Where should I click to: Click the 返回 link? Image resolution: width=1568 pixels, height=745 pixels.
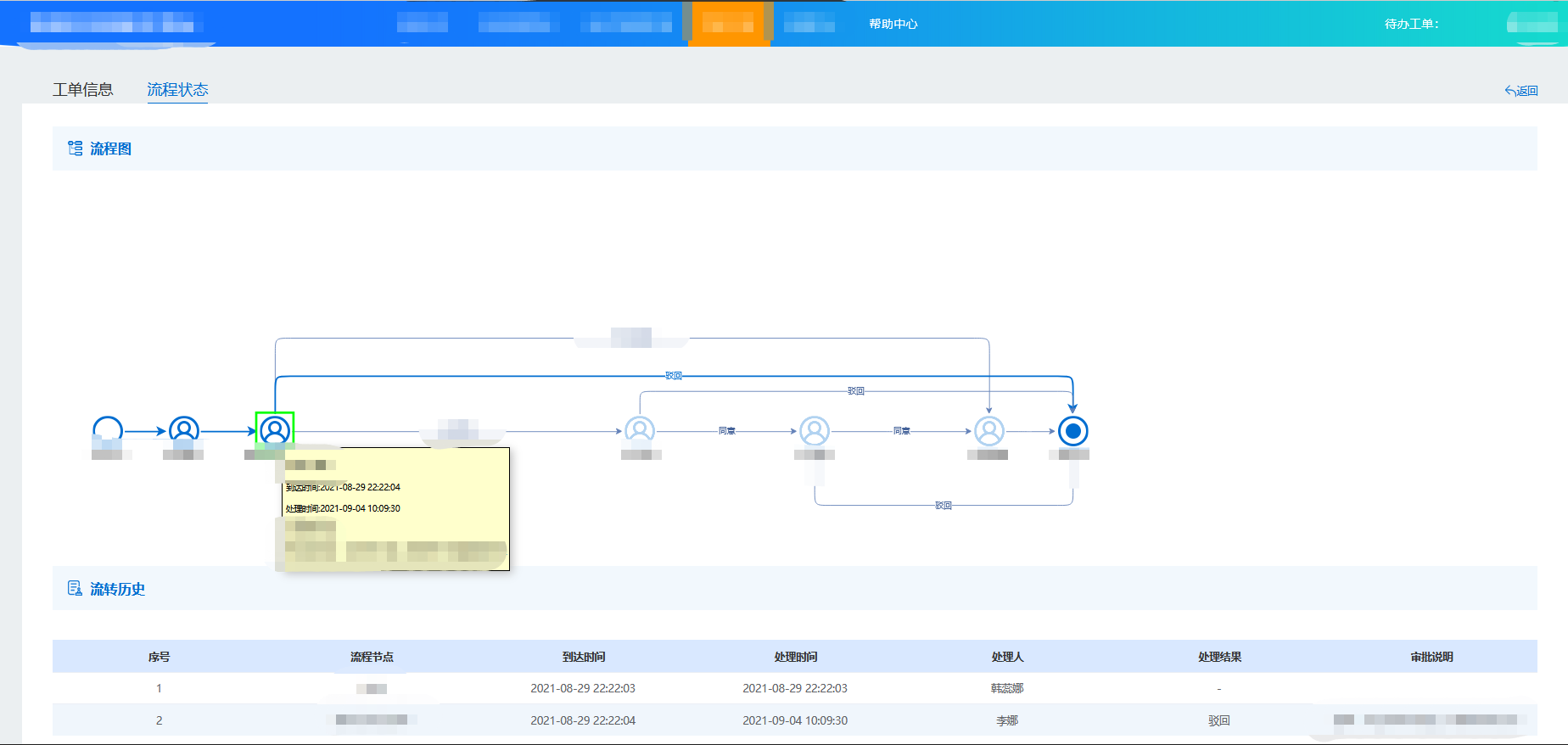coord(1521,91)
